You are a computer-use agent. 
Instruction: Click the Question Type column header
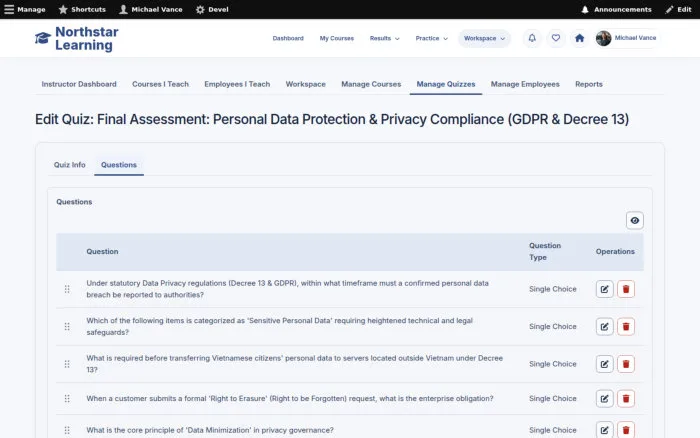click(x=545, y=251)
